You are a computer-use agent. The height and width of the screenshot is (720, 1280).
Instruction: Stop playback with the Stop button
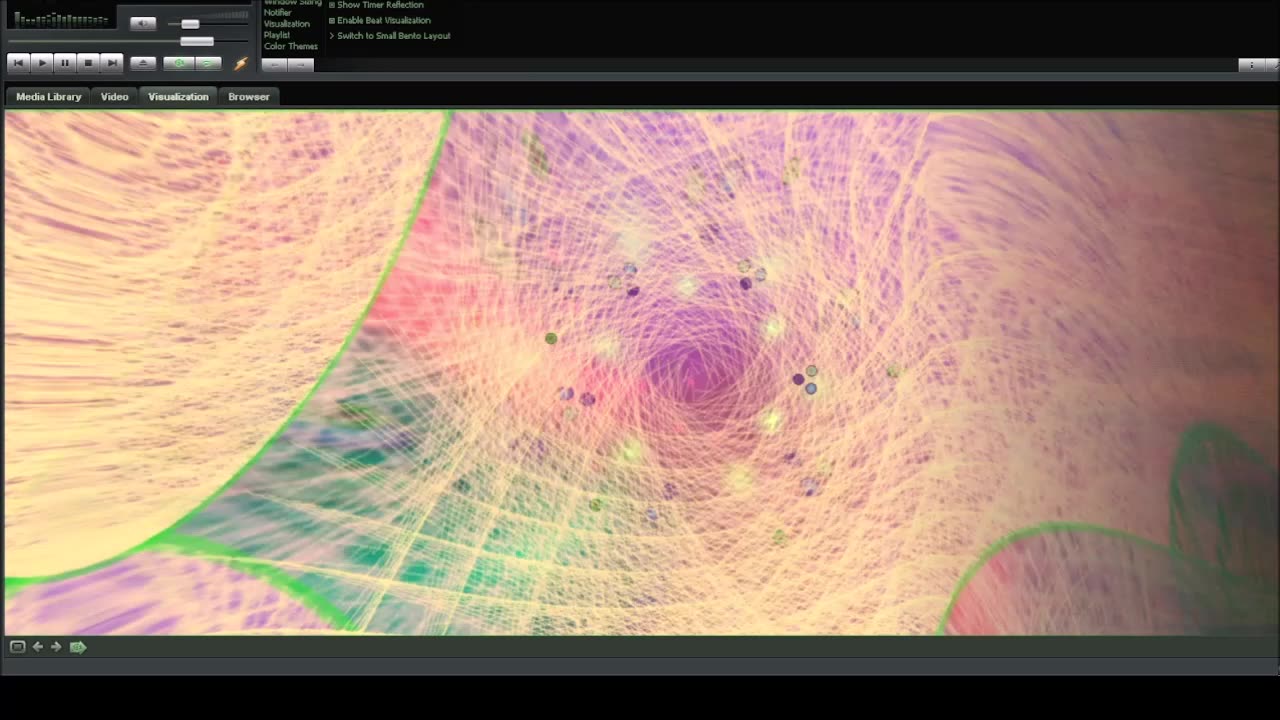(88, 63)
